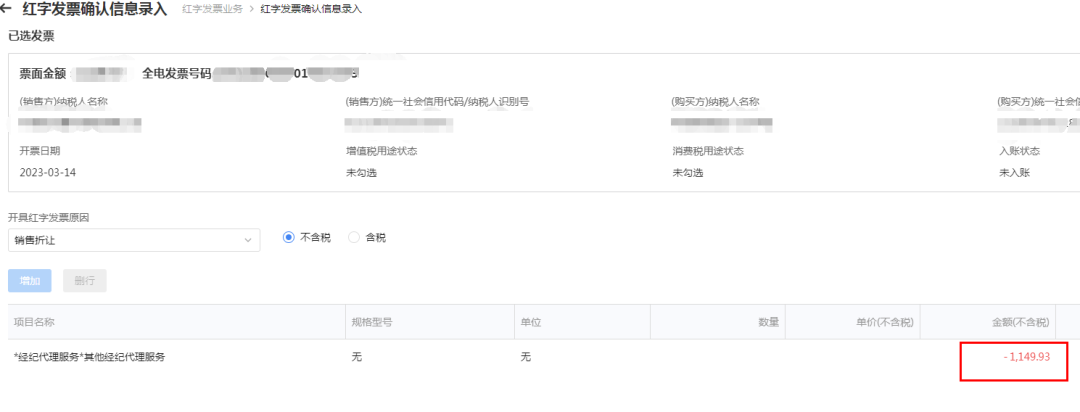Select the 含税 radio button
The width and height of the screenshot is (1080, 412).
click(354, 238)
